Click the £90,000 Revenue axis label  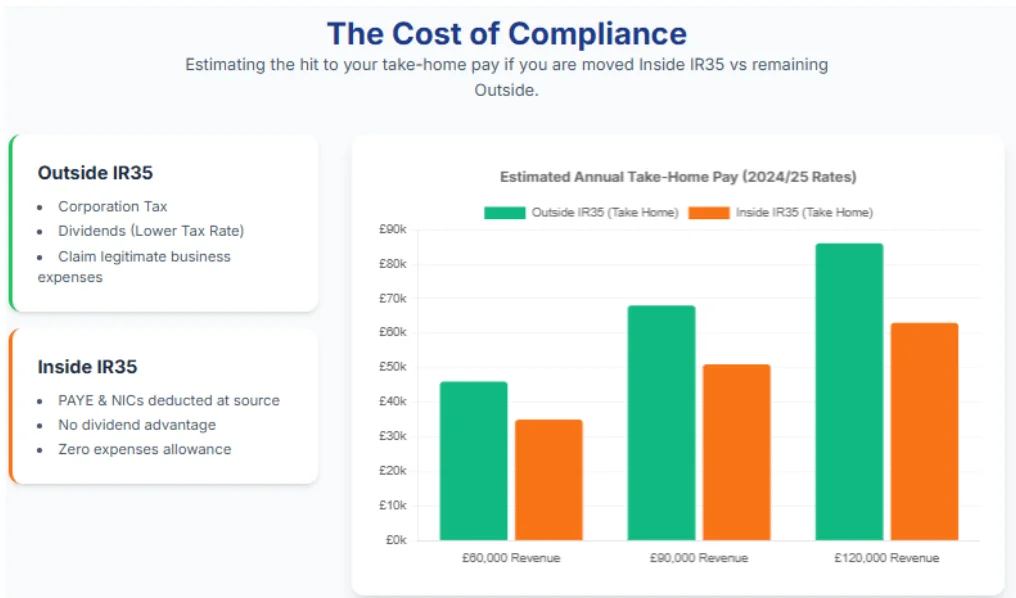coord(697,557)
